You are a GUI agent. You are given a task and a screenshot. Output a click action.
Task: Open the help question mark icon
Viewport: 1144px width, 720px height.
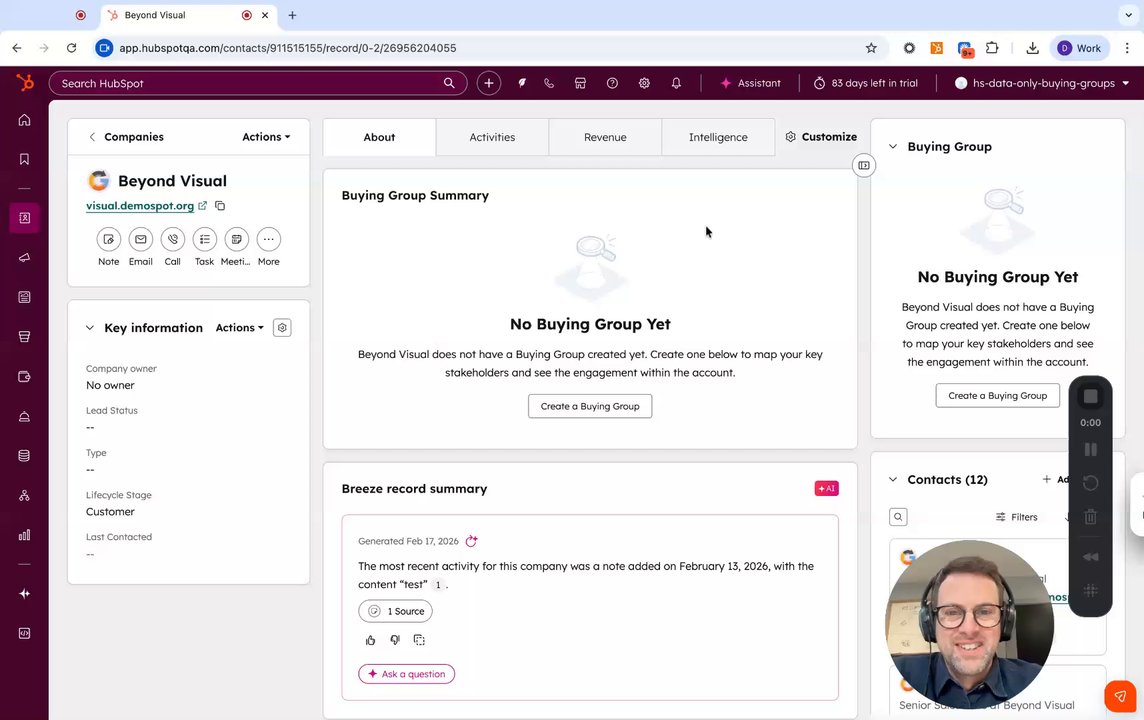(x=612, y=83)
